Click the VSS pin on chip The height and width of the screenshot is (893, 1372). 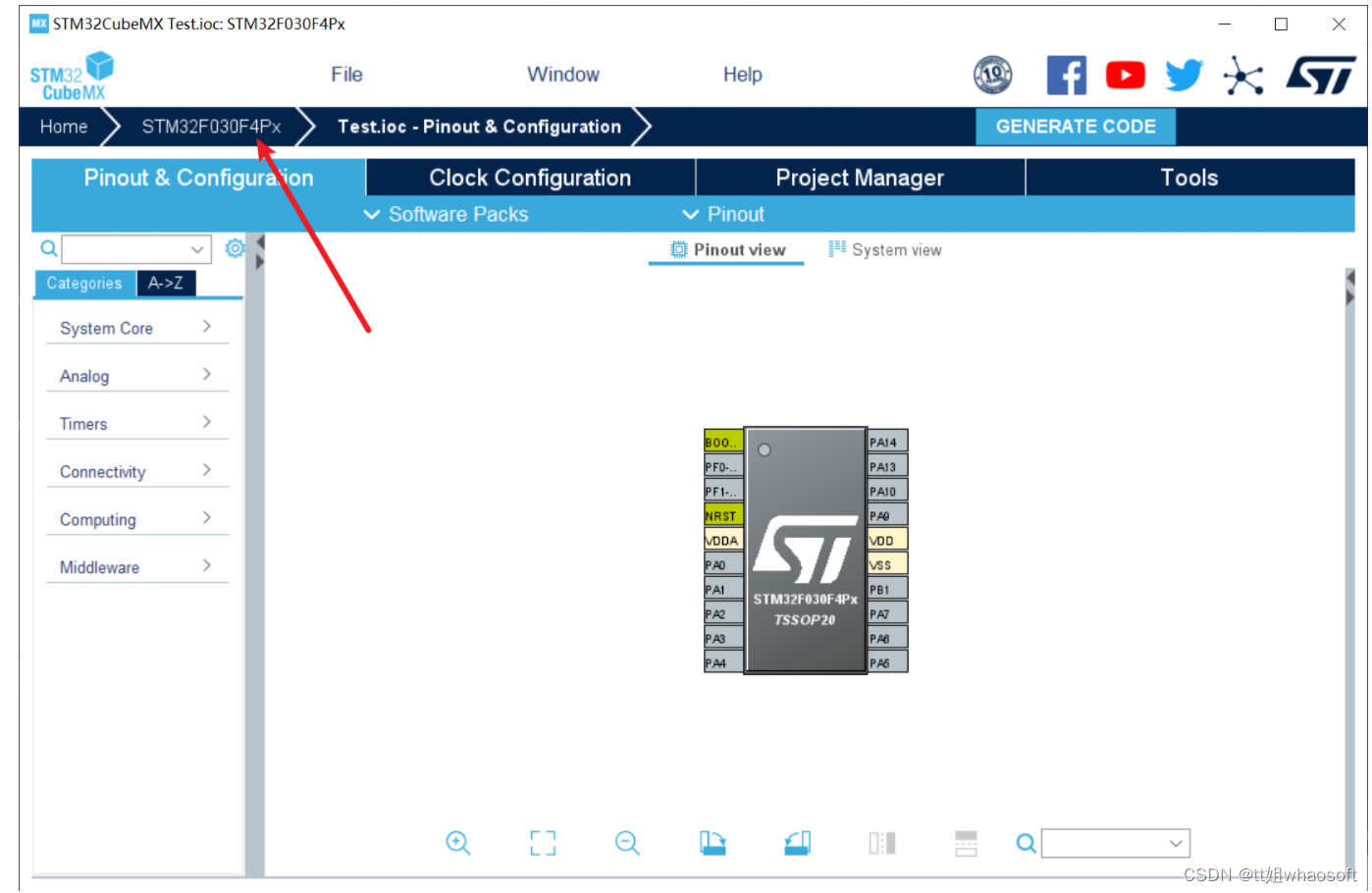[x=887, y=564]
